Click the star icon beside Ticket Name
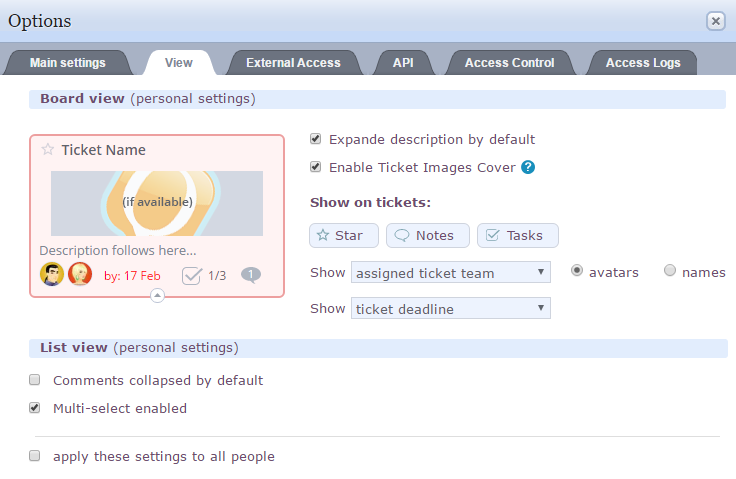This screenshot has height=479, width=736. click(x=47, y=150)
